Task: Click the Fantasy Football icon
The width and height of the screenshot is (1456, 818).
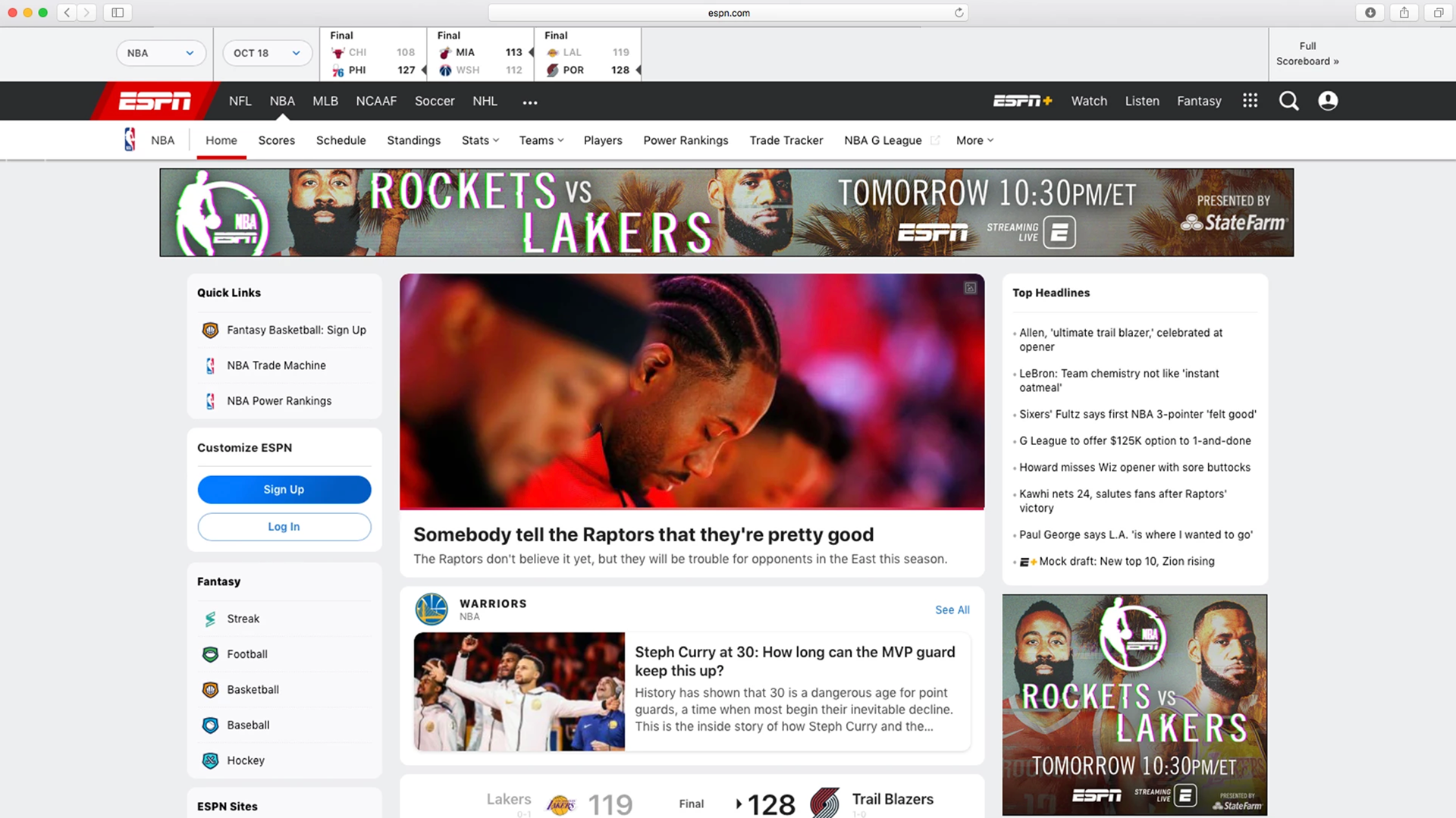Action: click(x=210, y=654)
